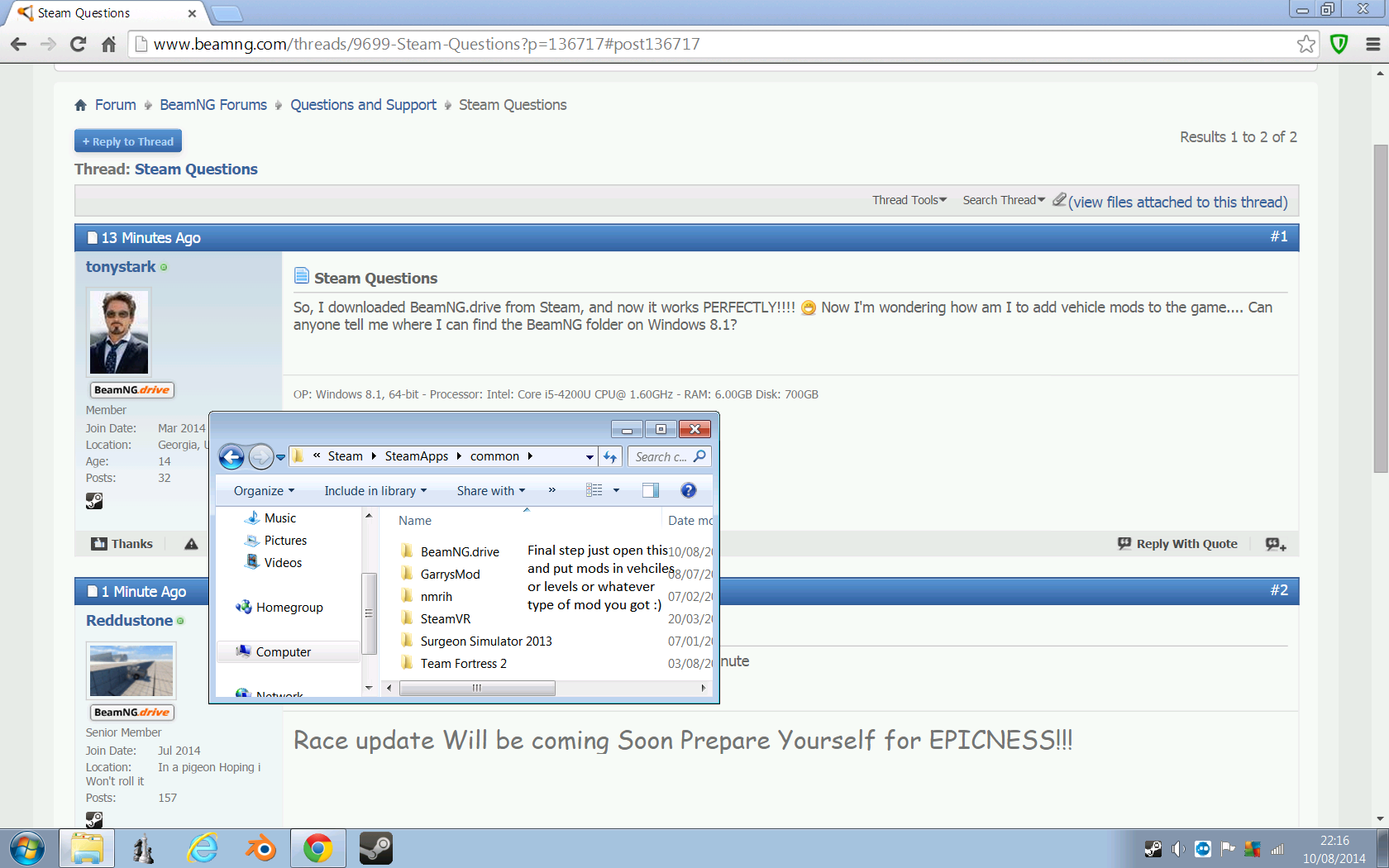Sort files by the Name column header
Viewport: 1389px width, 868px height.
(415, 521)
